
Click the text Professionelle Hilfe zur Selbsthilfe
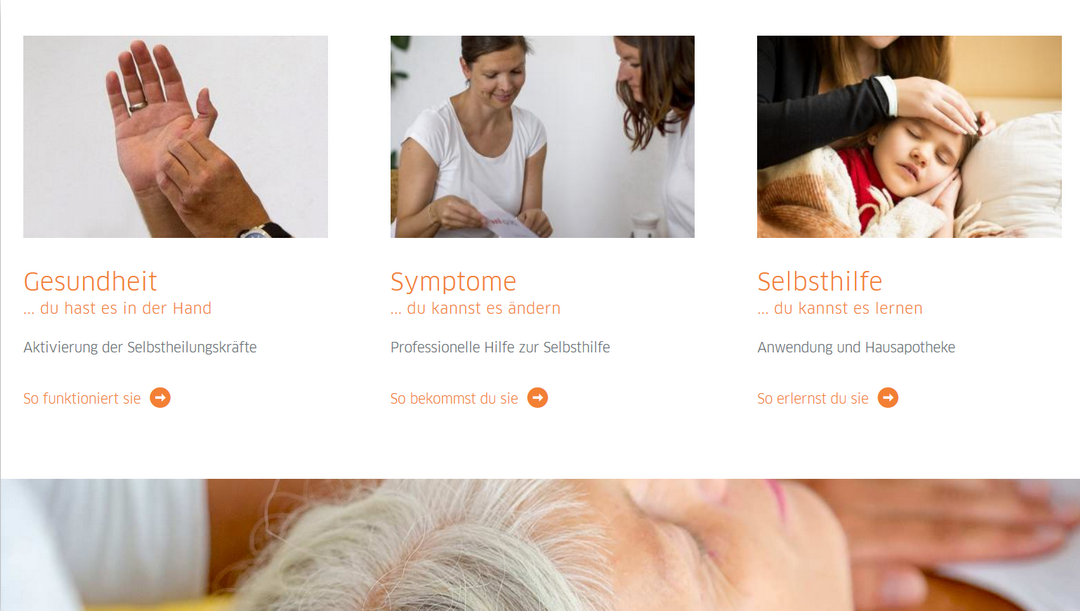[500, 347]
